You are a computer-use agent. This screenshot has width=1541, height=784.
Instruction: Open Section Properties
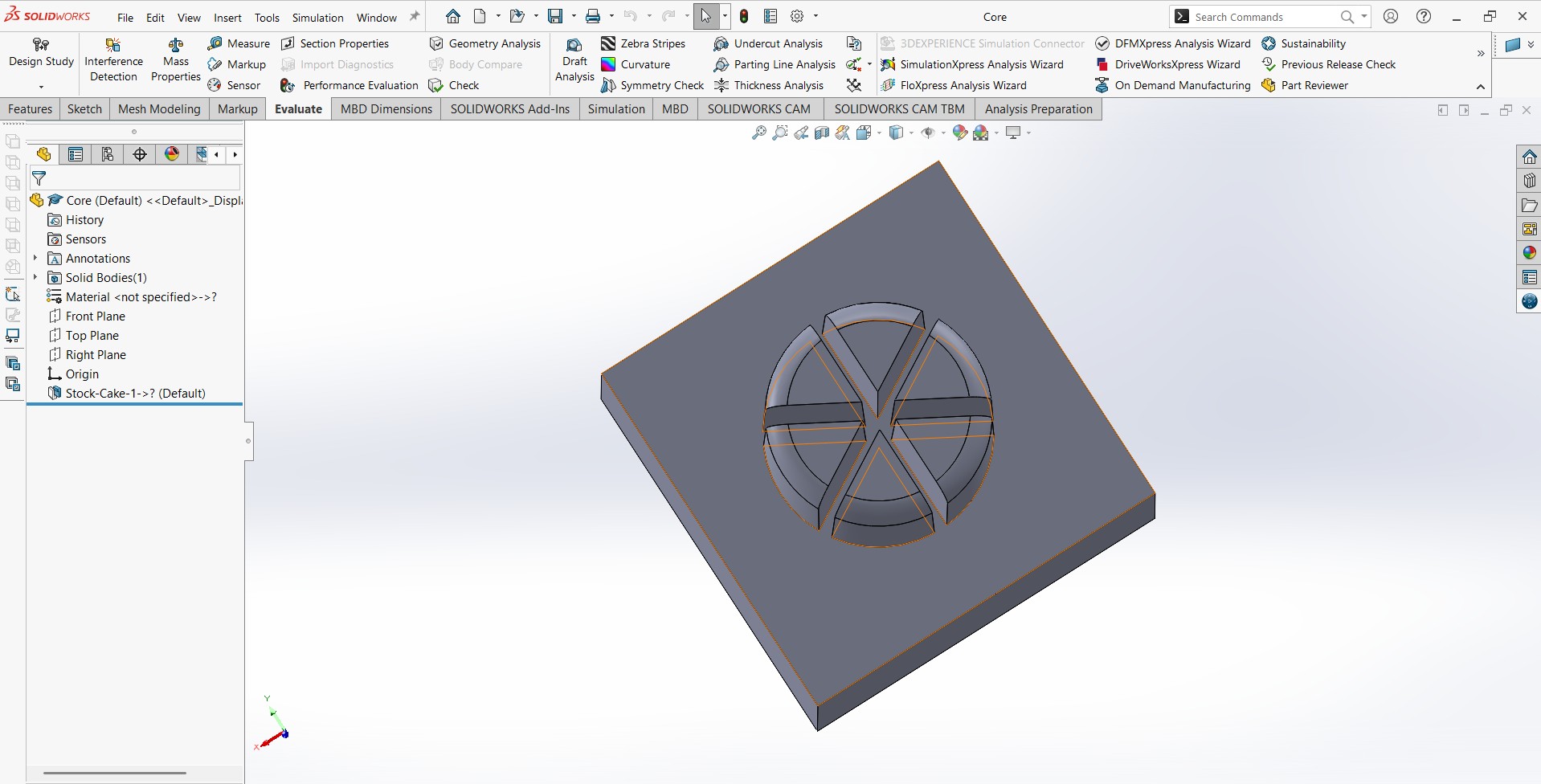(x=335, y=43)
